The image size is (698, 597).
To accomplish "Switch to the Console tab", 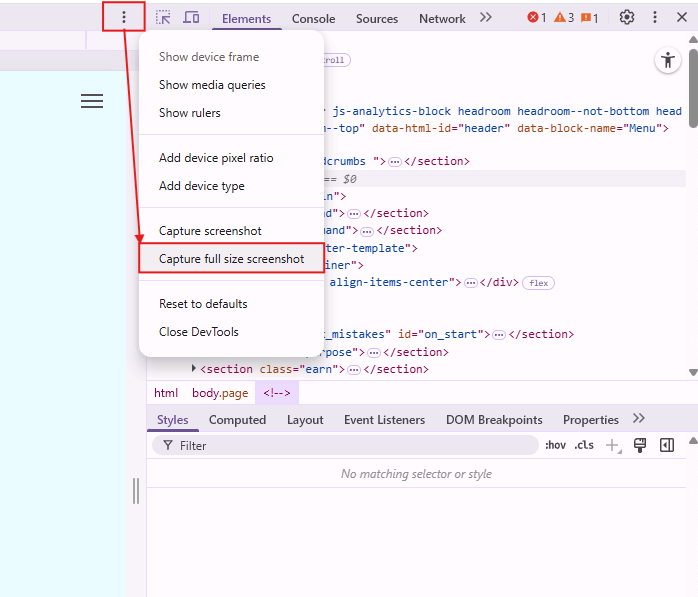I will click(x=313, y=18).
